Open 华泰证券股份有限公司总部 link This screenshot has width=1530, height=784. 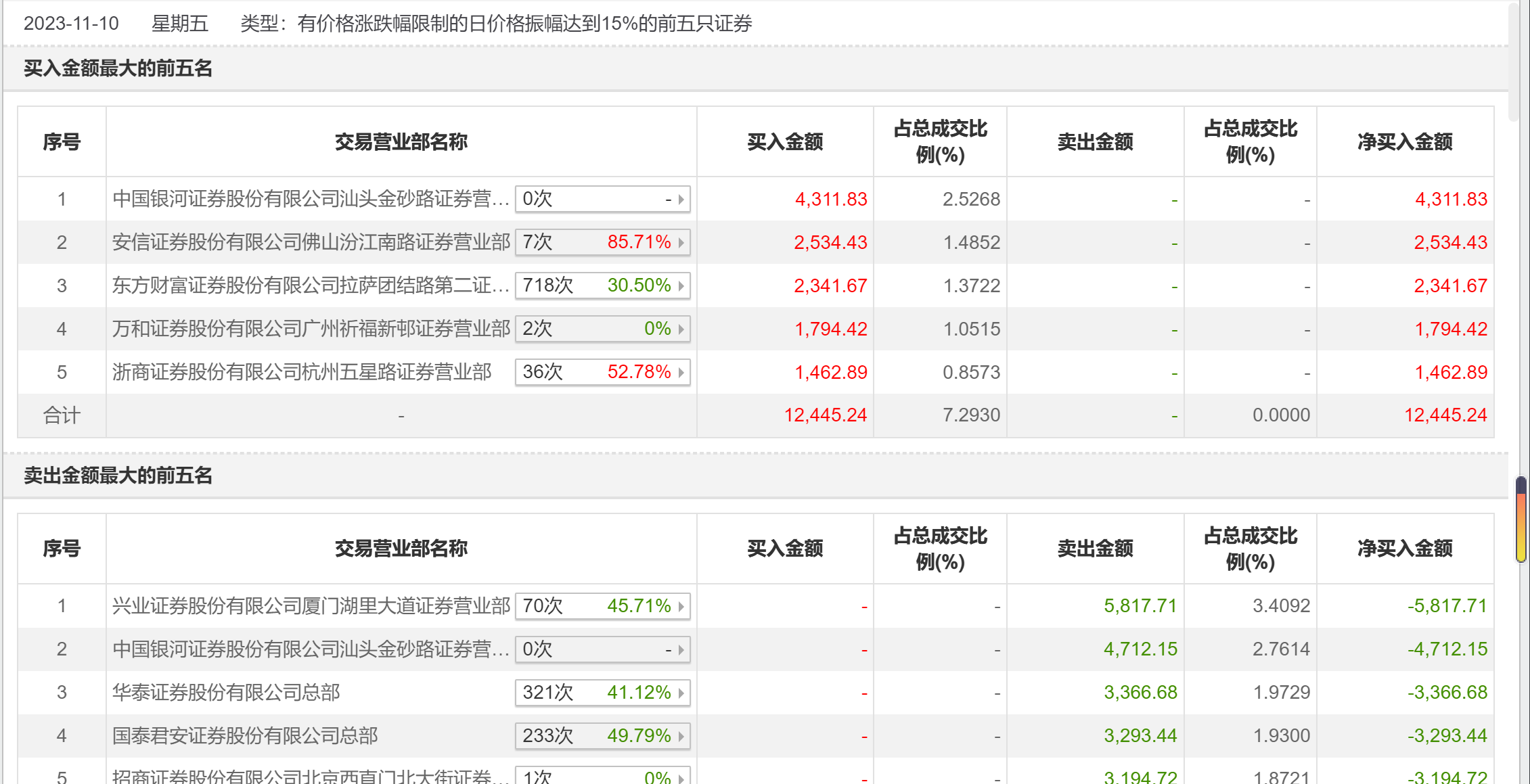coord(226,693)
